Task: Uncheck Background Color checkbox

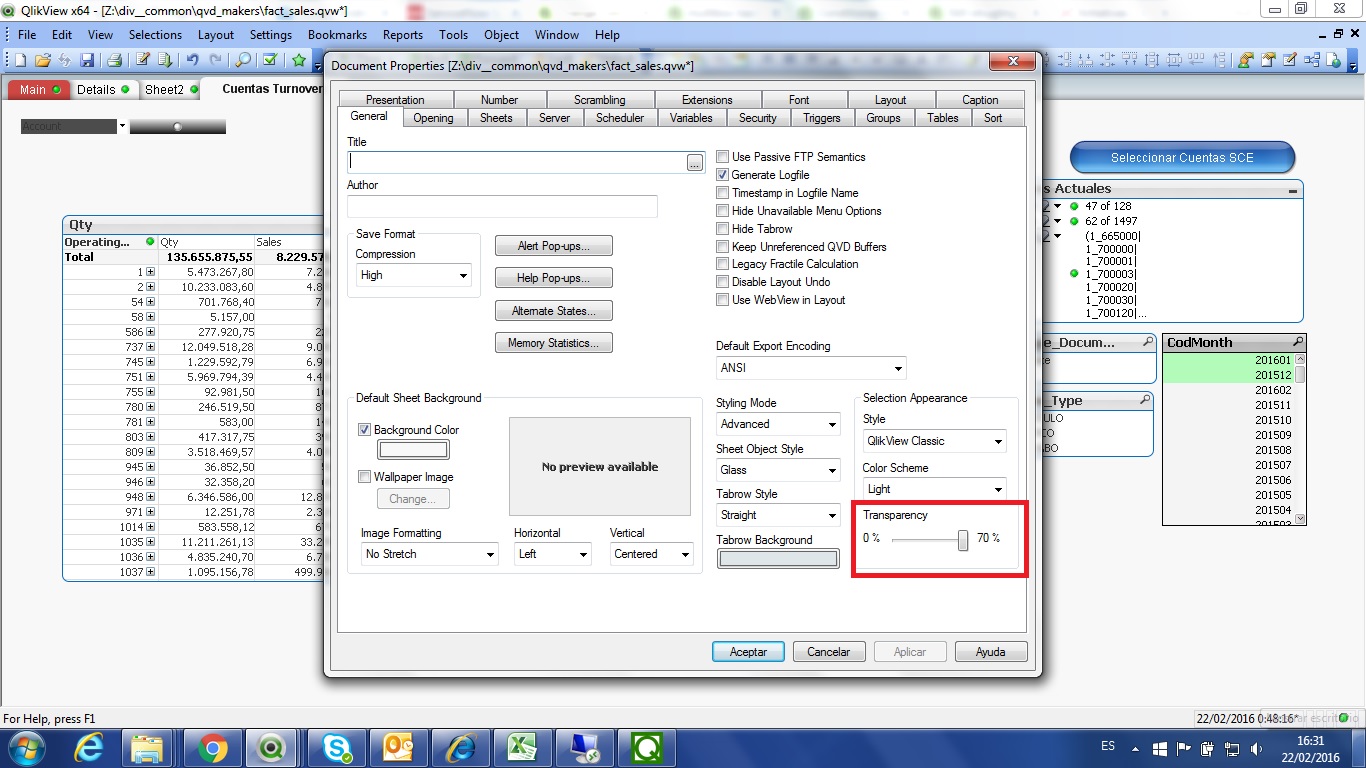Action: [x=365, y=430]
